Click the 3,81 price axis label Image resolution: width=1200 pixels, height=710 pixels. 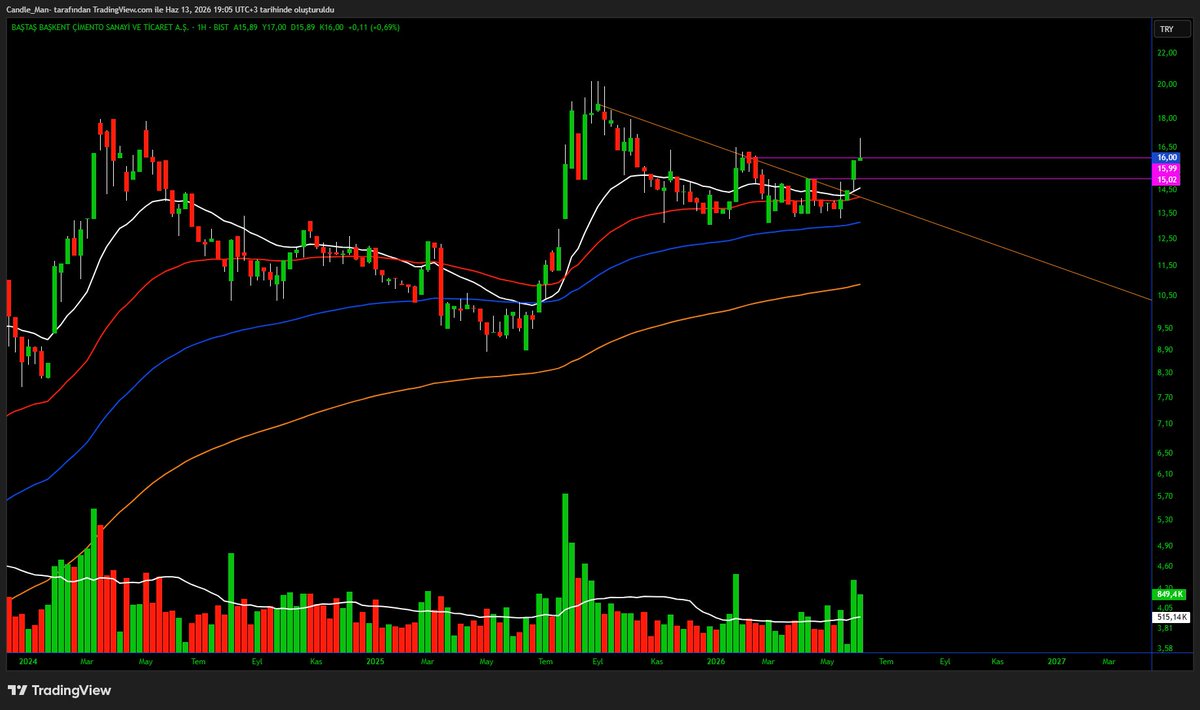1165,629
